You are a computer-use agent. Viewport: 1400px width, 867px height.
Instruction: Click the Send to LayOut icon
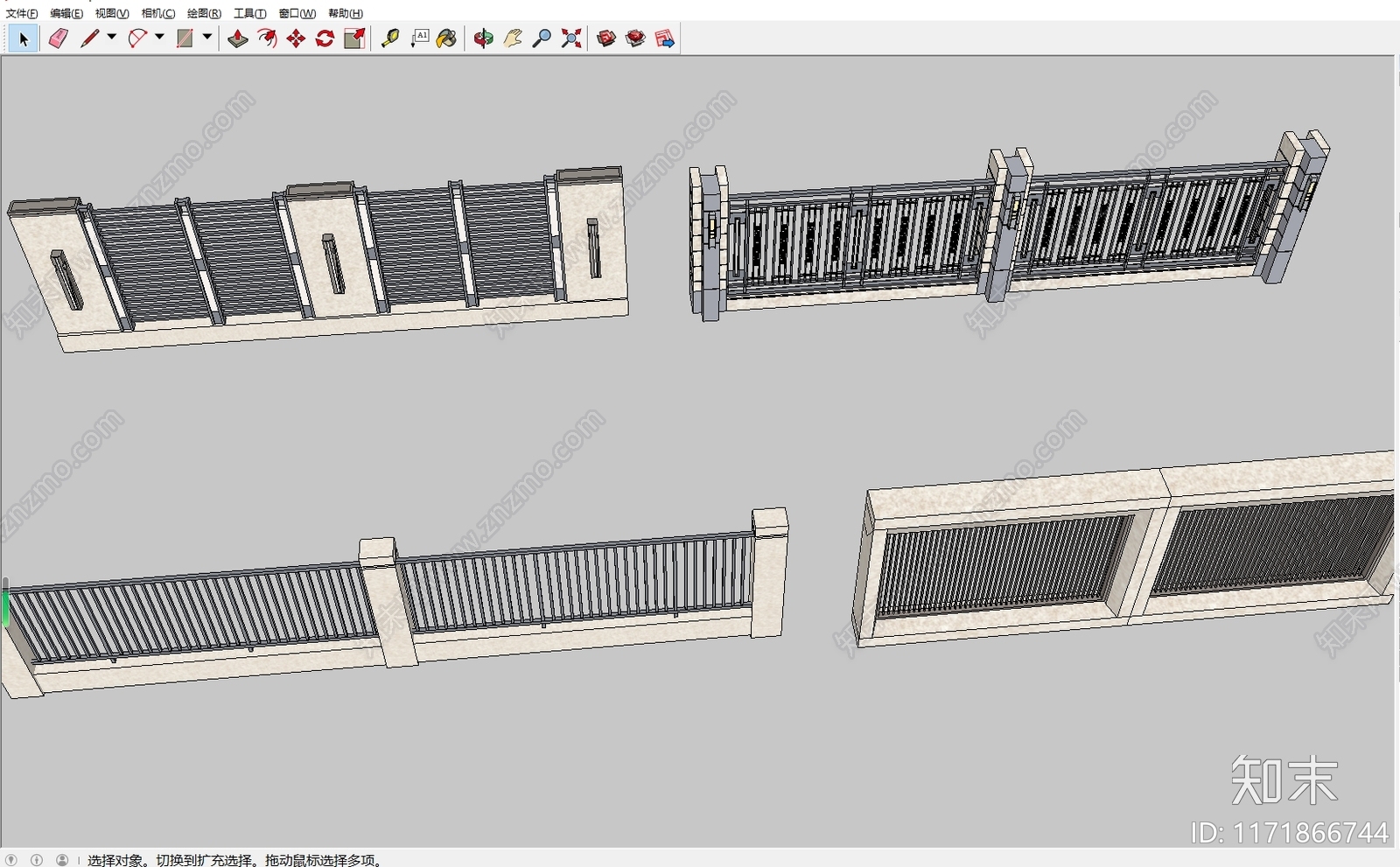[x=665, y=38]
